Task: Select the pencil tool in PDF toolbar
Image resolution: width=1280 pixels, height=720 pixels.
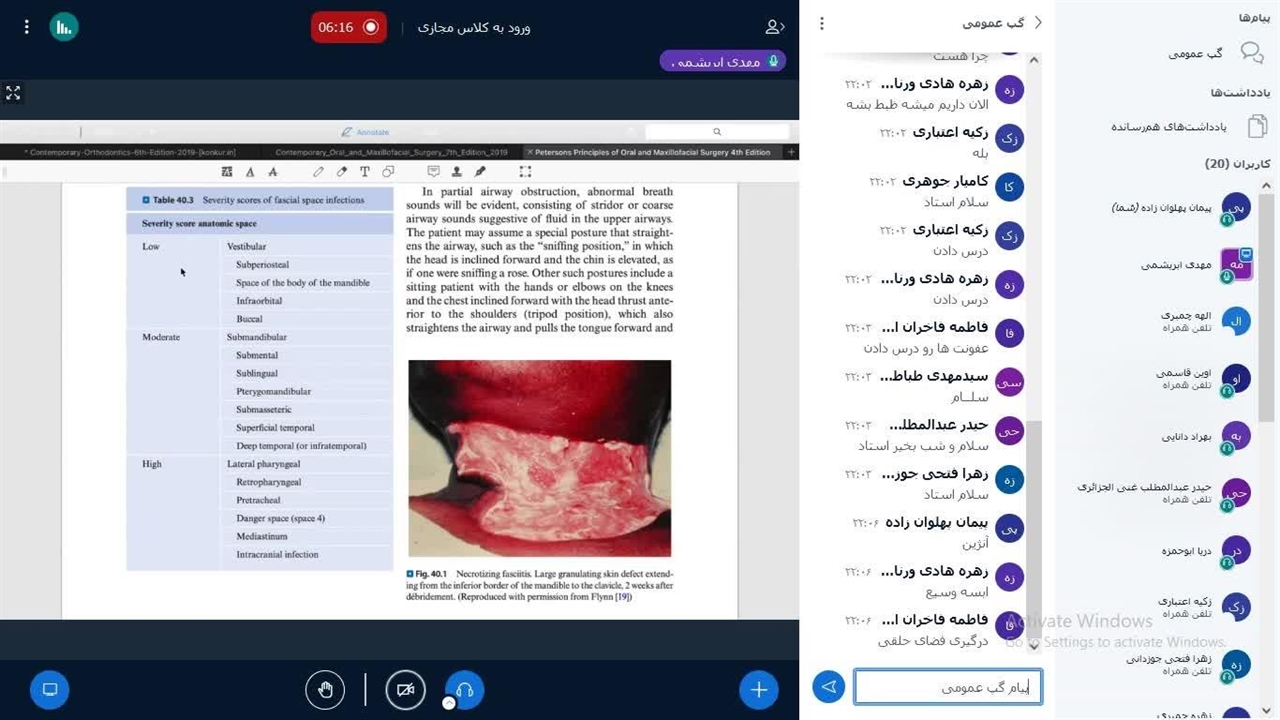Action: coord(318,172)
